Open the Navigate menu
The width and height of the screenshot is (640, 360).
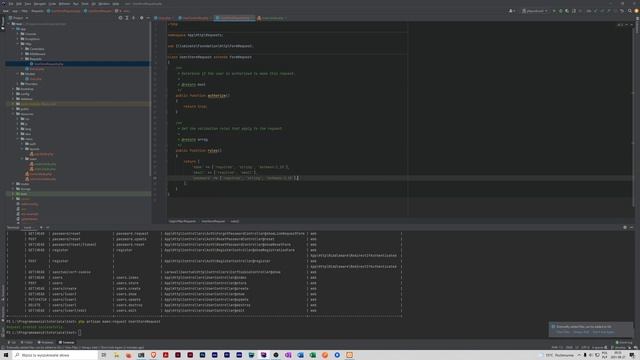(x=40, y=4)
